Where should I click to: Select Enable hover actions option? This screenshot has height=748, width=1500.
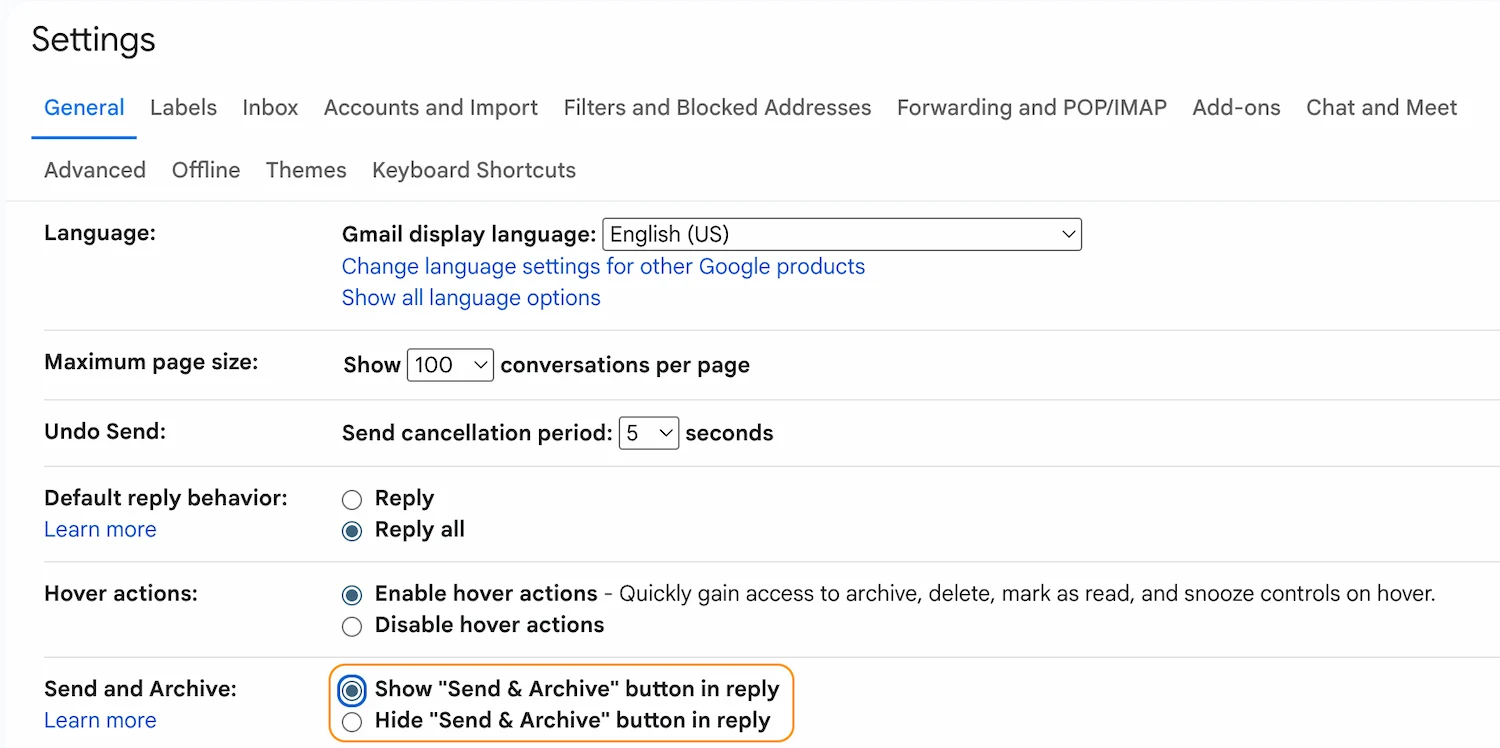352,595
